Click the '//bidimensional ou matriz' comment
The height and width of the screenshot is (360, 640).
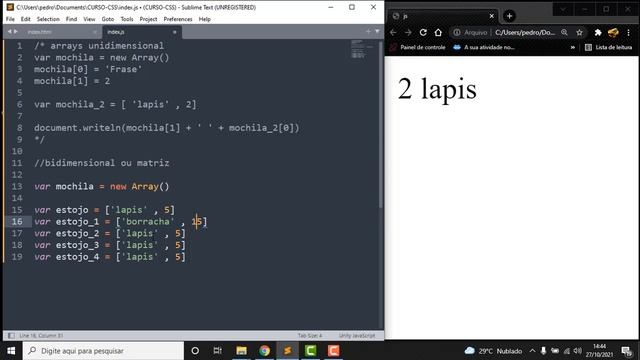(102, 163)
